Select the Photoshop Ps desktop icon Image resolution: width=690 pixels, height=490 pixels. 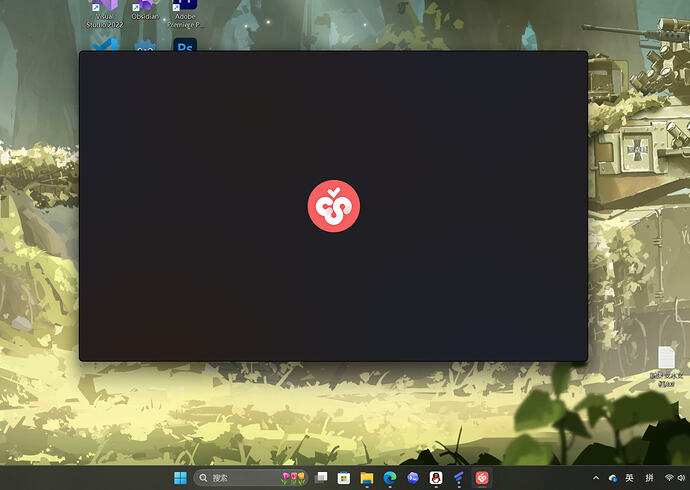(x=185, y=45)
